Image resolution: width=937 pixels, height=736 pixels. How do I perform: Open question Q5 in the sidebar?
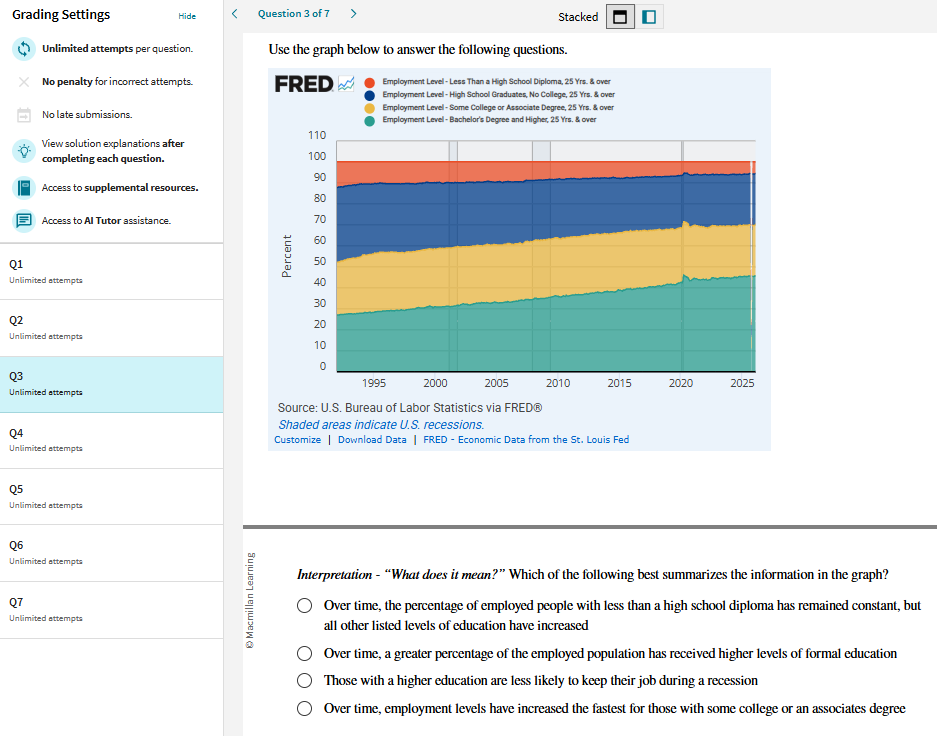click(x=112, y=497)
